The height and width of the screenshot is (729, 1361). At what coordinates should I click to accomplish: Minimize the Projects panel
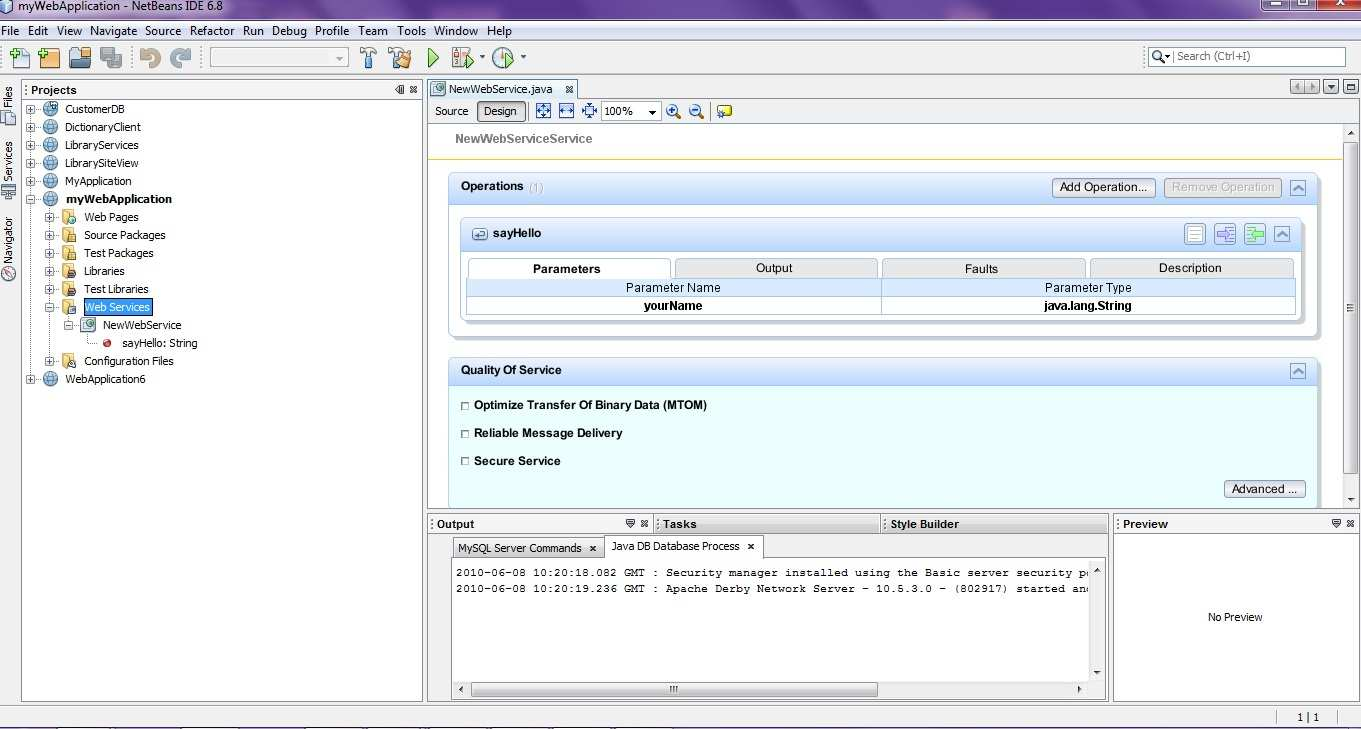point(400,90)
